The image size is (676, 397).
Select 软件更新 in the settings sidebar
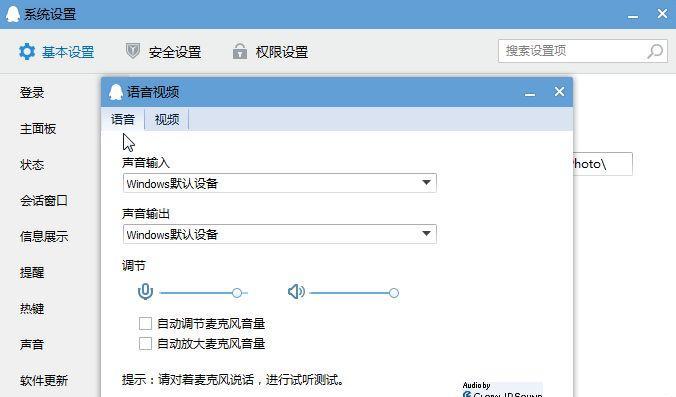44,381
